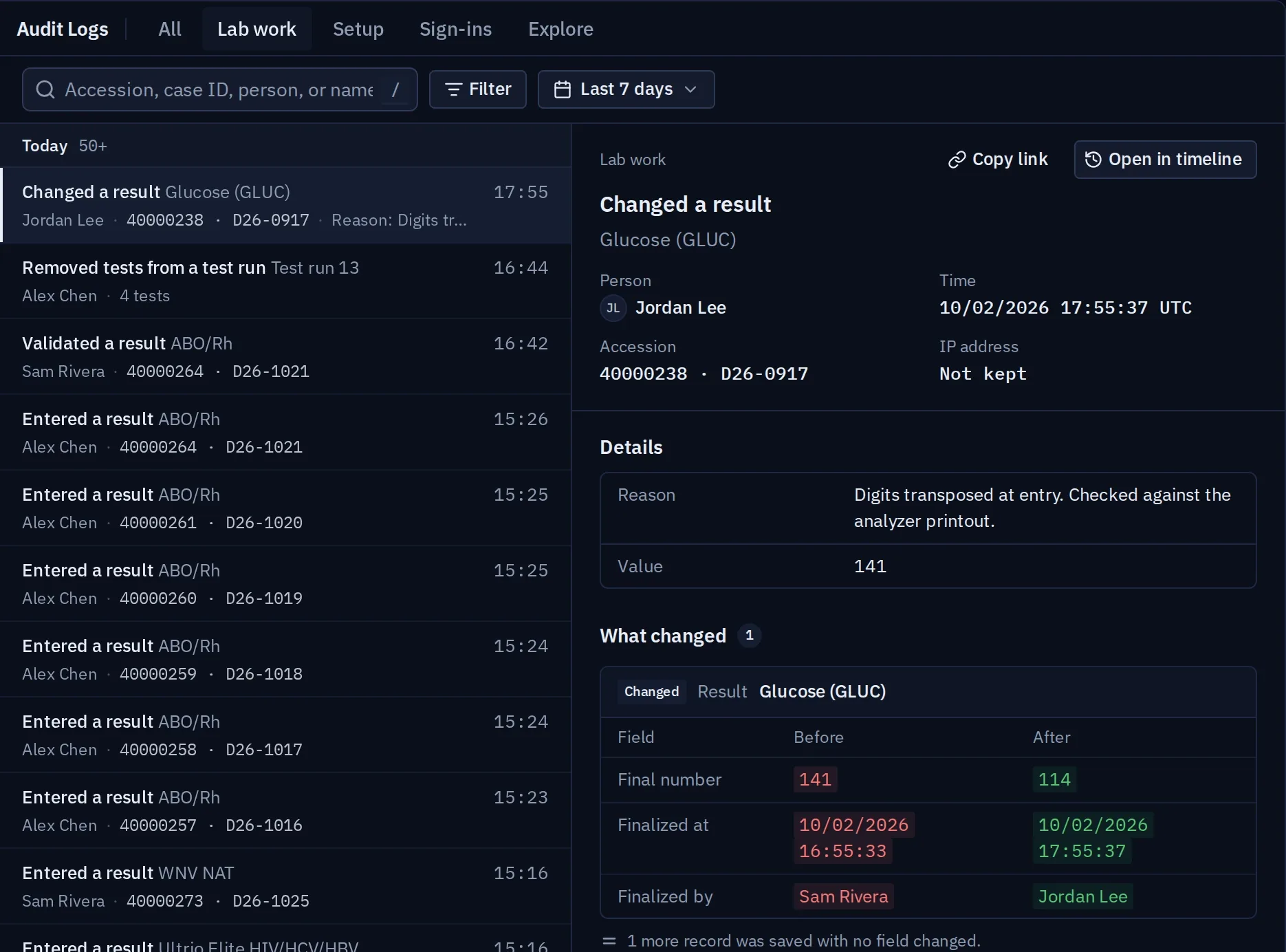Click the slash shortcut hint in search box
Viewport: 1286px width, 952px height.
coord(395,89)
